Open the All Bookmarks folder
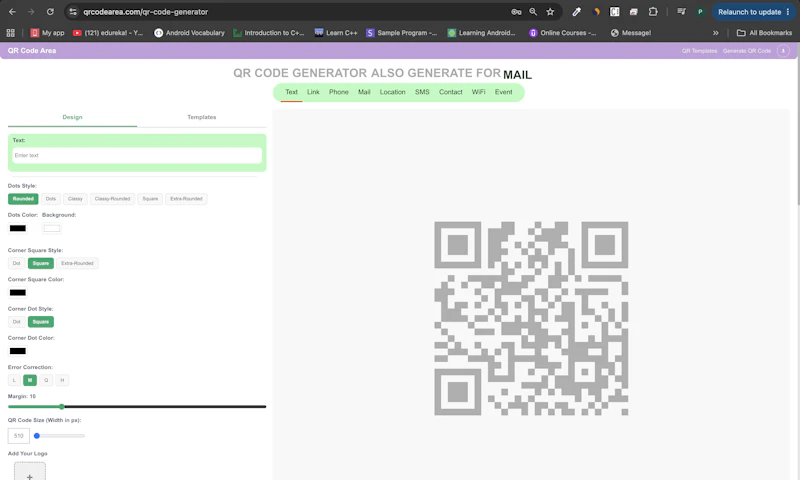Image resolution: width=800 pixels, height=480 pixels. click(764, 33)
